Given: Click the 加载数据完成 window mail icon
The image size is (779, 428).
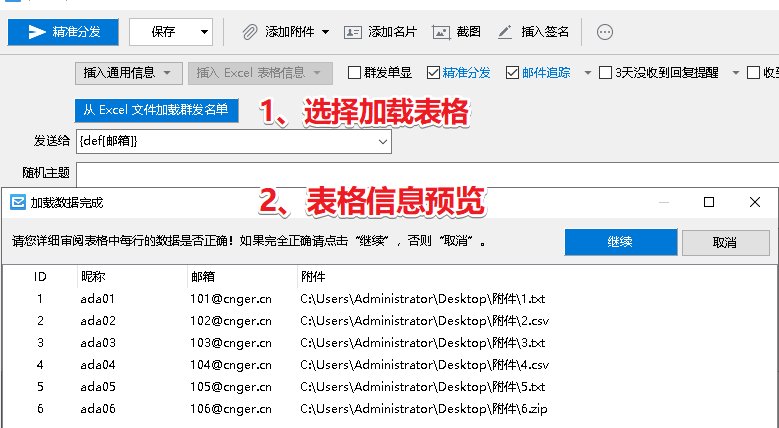Looking at the screenshot, I should 18,202.
